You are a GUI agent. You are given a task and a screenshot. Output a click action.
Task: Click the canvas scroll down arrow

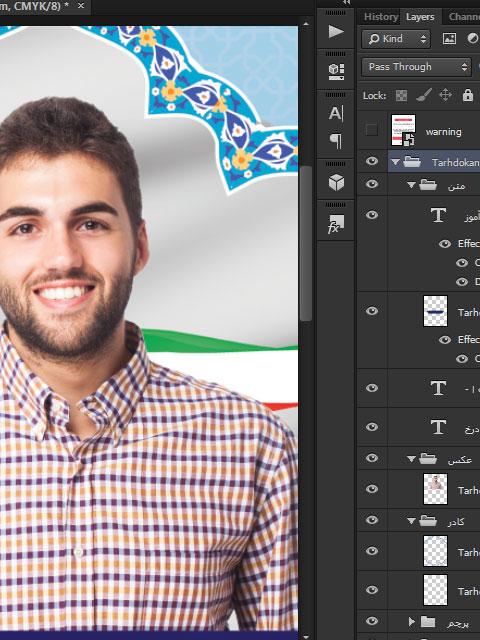(x=306, y=636)
